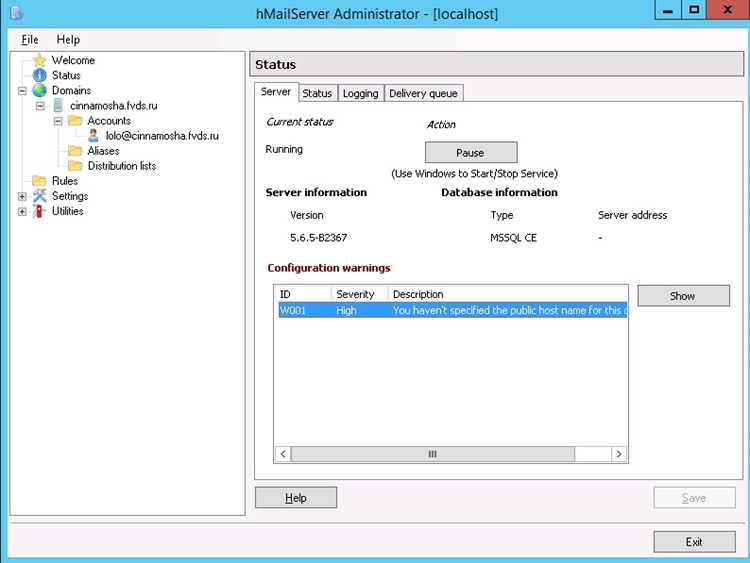Collapse the Domains tree node
This screenshot has height=563, width=750.
point(22,90)
